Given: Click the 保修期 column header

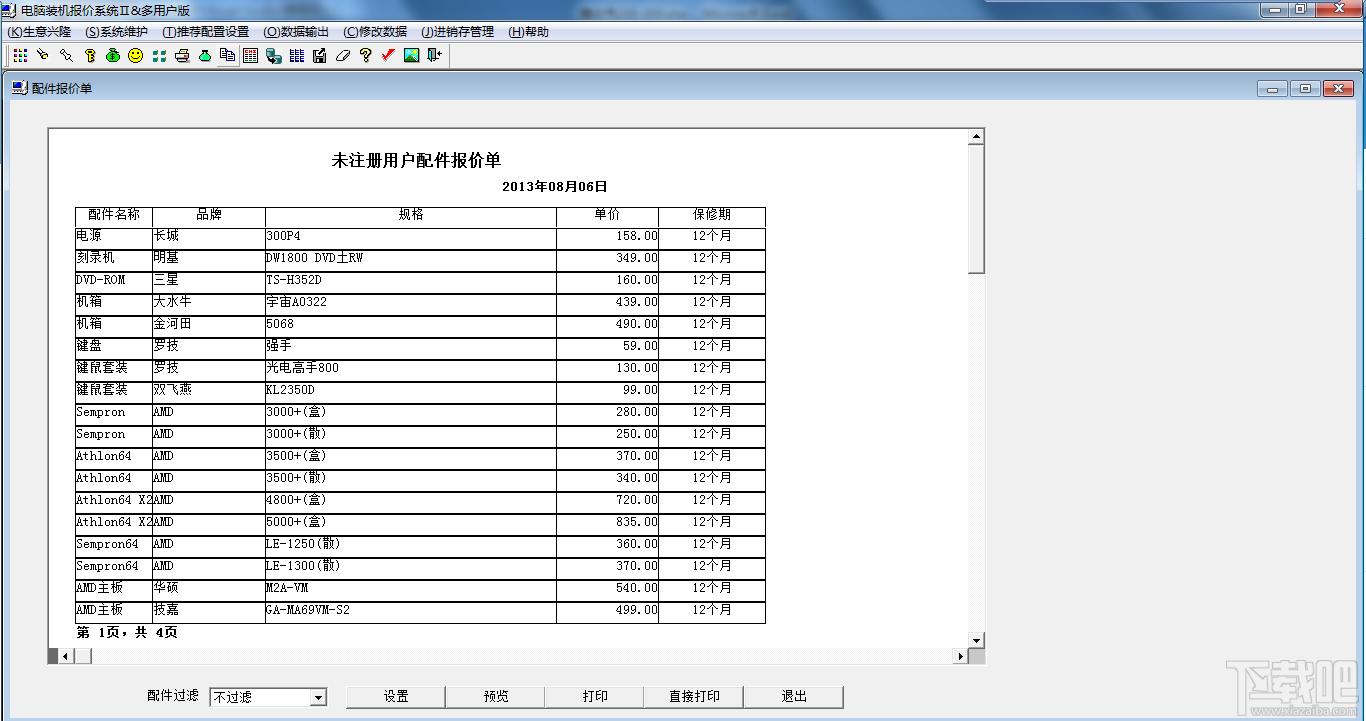Looking at the screenshot, I should point(712,215).
